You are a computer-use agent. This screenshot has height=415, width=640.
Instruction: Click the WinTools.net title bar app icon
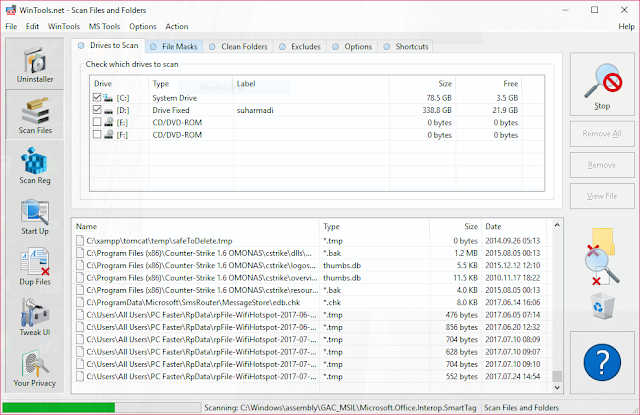(11, 10)
